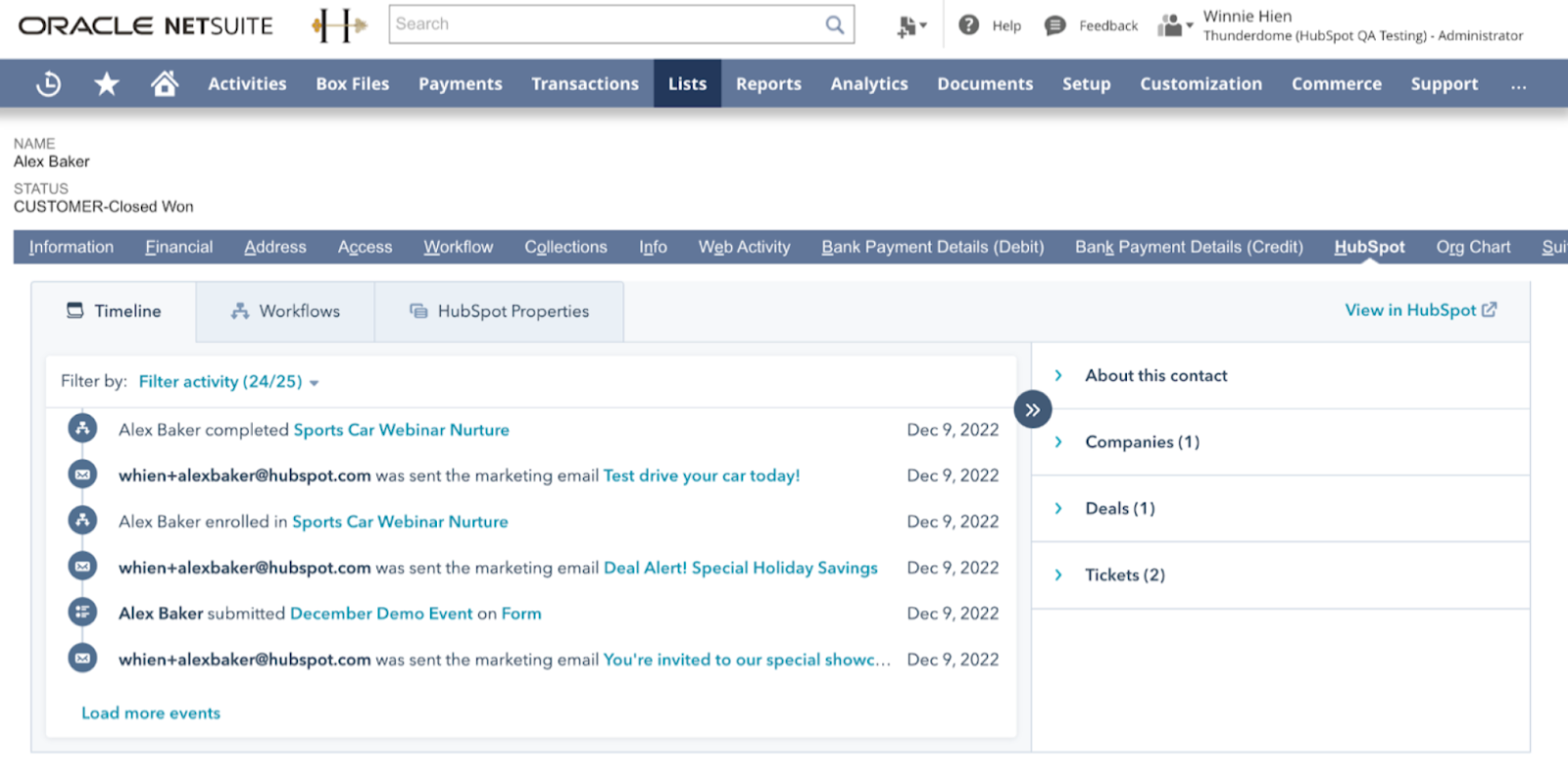
Task: Click the Oracle NetSuite logo
Action: [145, 26]
